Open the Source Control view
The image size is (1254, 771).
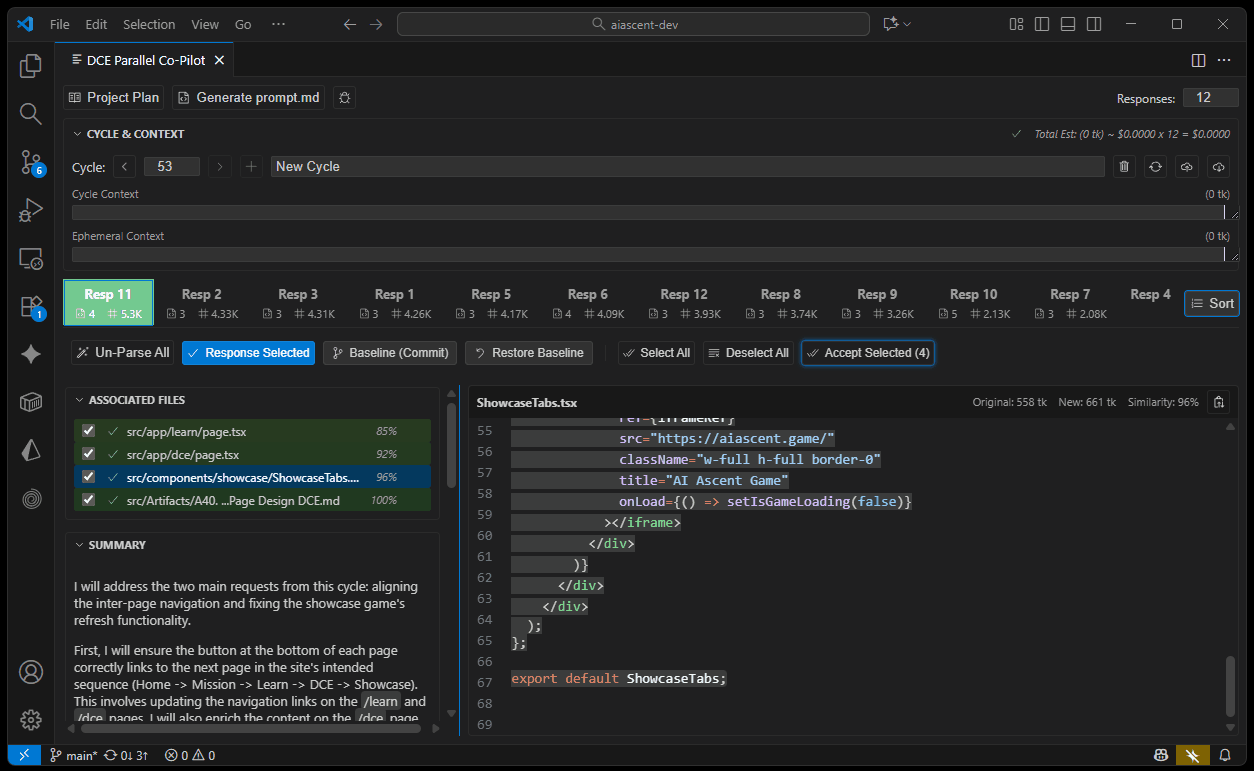tap(31, 162)
